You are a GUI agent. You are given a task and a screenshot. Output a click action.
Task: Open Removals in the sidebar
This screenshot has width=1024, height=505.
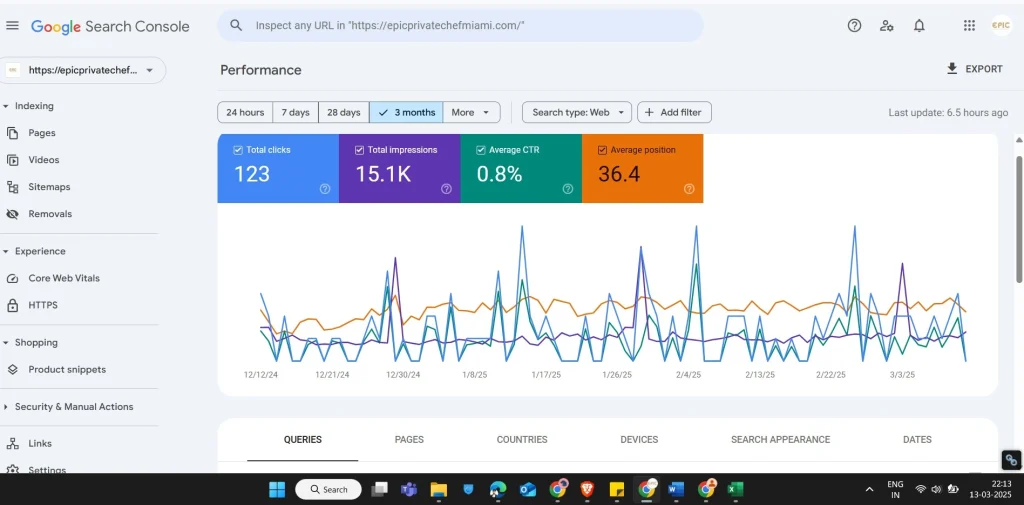[x=49, y=214]
